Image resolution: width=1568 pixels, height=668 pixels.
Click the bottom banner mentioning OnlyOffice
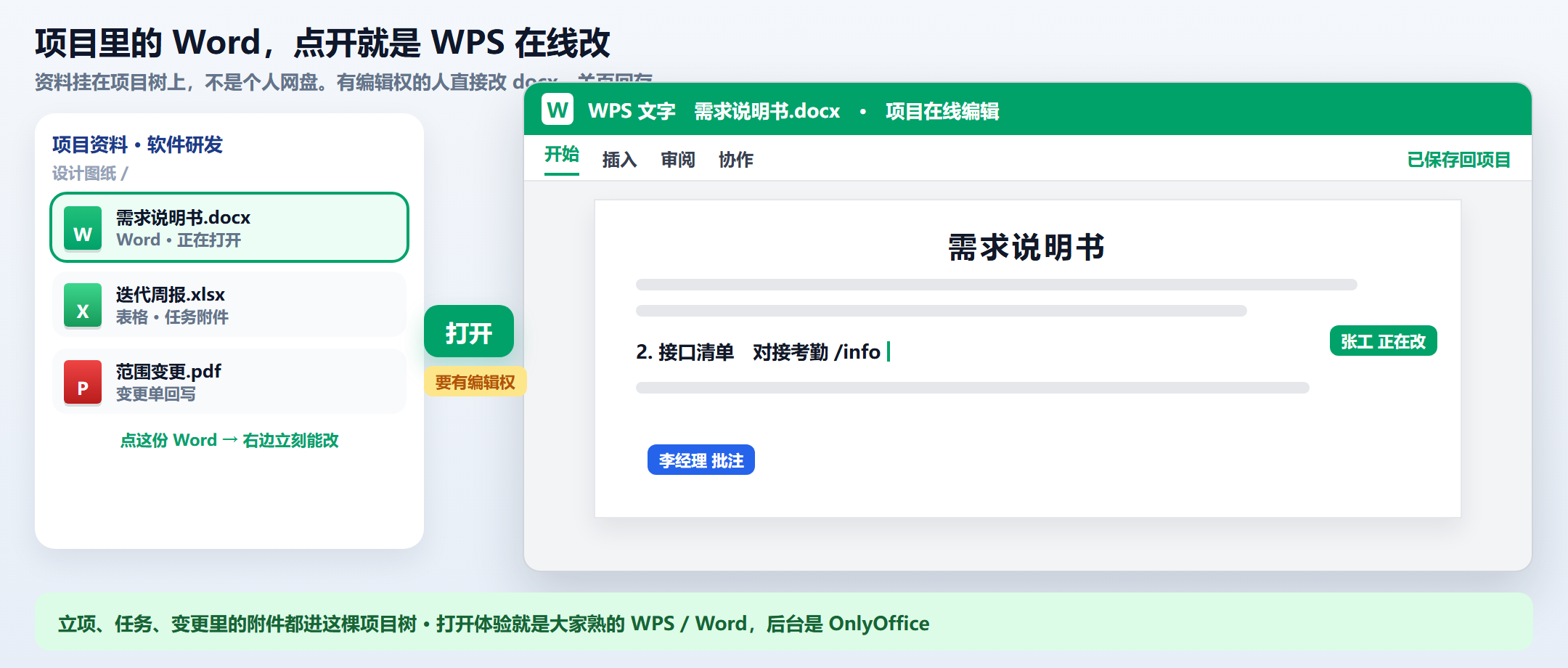[784, 622]
